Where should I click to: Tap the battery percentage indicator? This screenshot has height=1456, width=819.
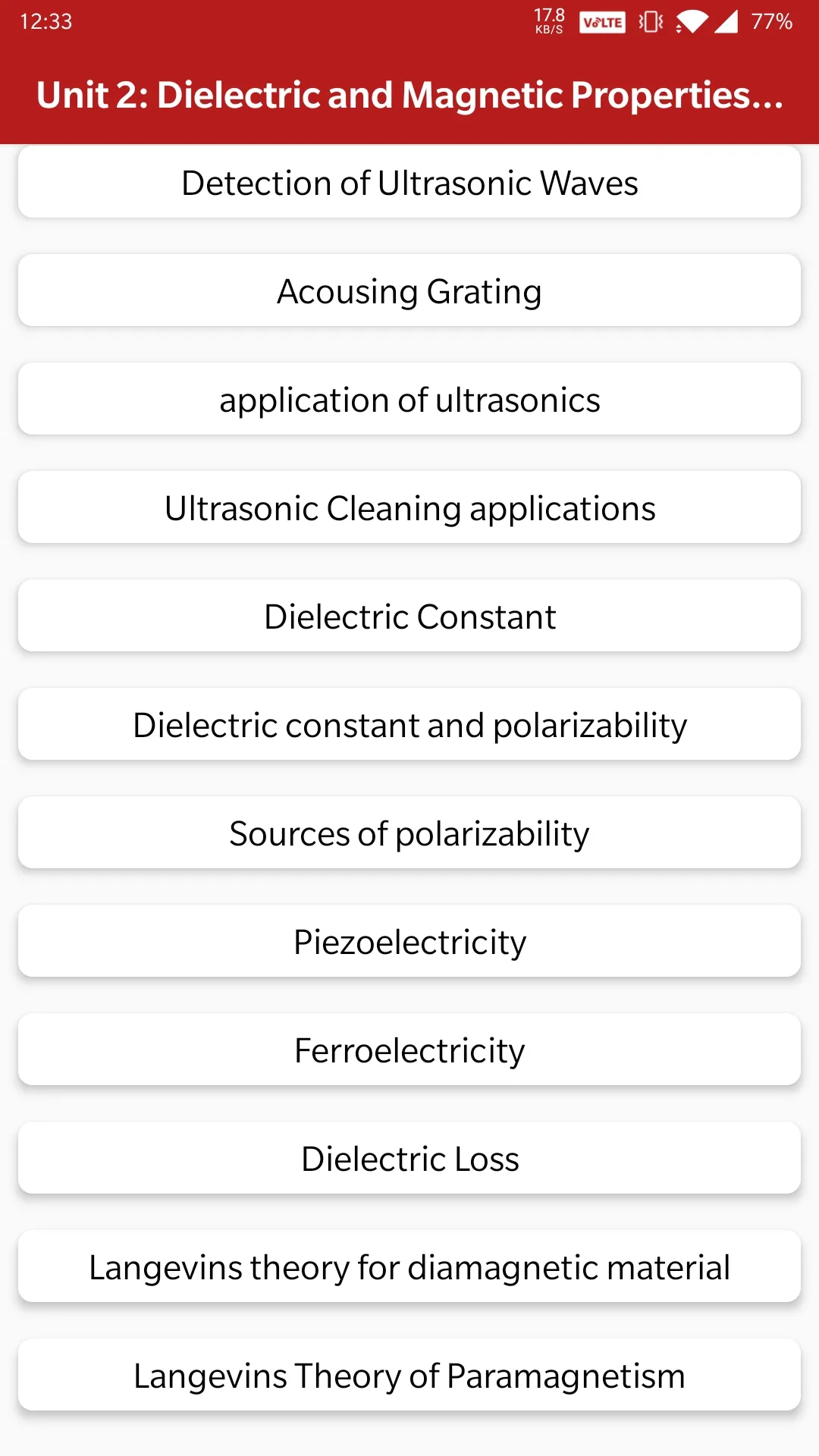772,21
